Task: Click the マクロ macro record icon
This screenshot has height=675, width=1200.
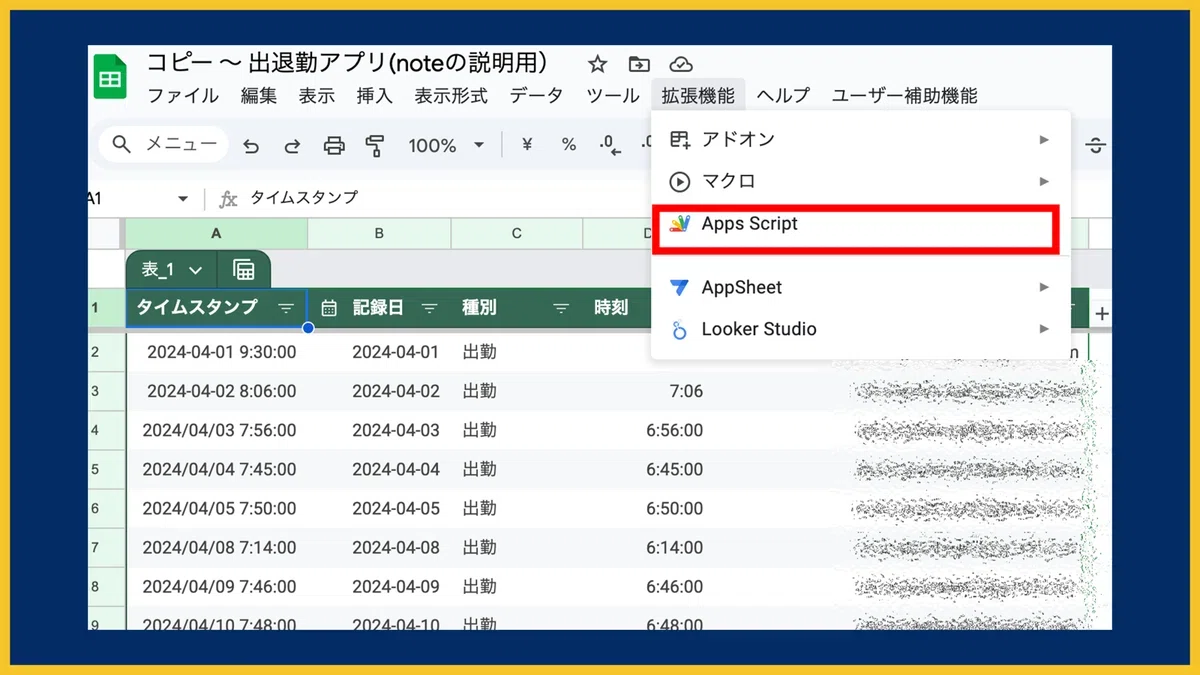Action: (x=680, y=182)
